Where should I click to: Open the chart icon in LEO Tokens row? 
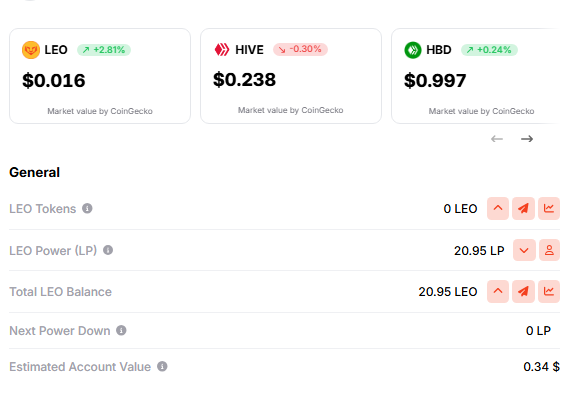(x=549, y=208)
